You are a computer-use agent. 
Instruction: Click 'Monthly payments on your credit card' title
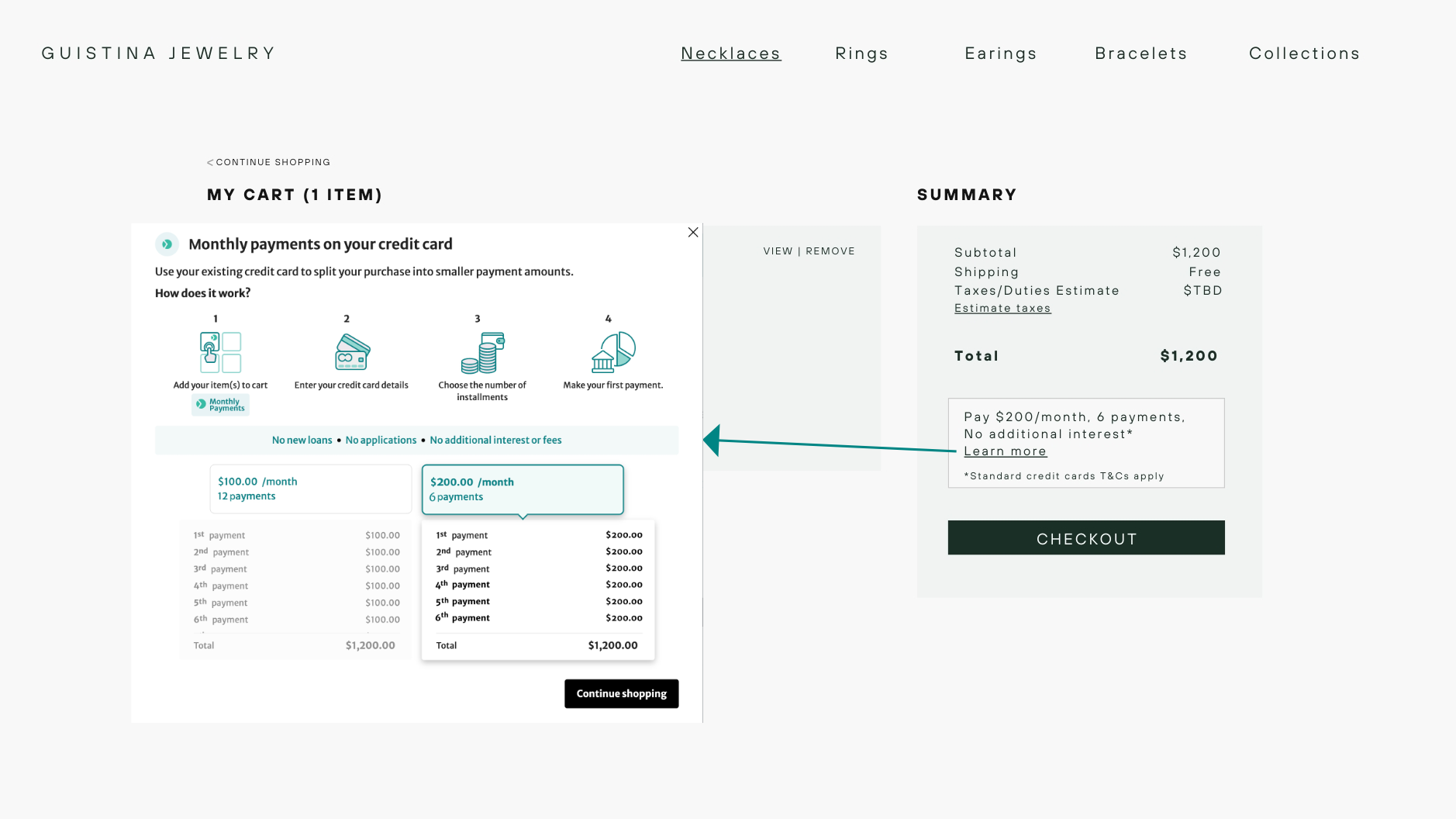coord(320,244)
